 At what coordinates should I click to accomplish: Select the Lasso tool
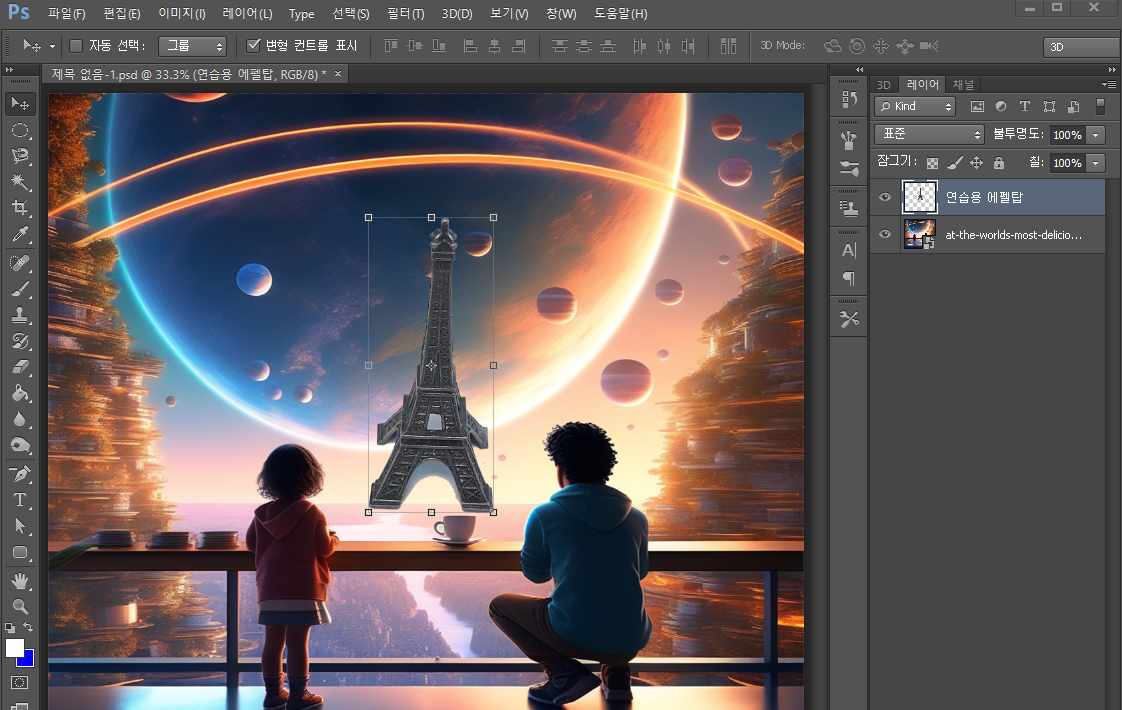click(x=20, y=156)
